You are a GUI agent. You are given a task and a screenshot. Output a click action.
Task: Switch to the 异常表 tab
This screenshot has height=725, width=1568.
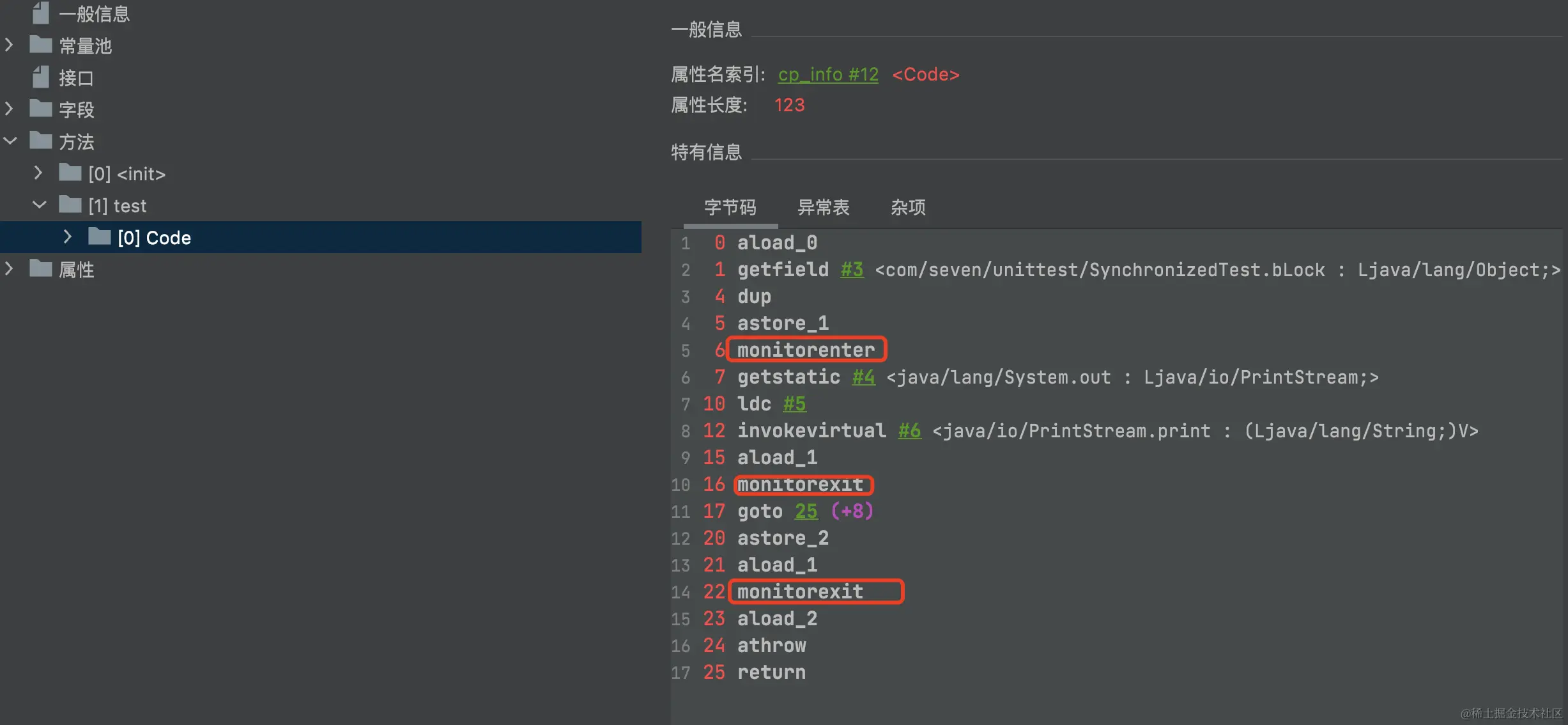pos(823,207)
